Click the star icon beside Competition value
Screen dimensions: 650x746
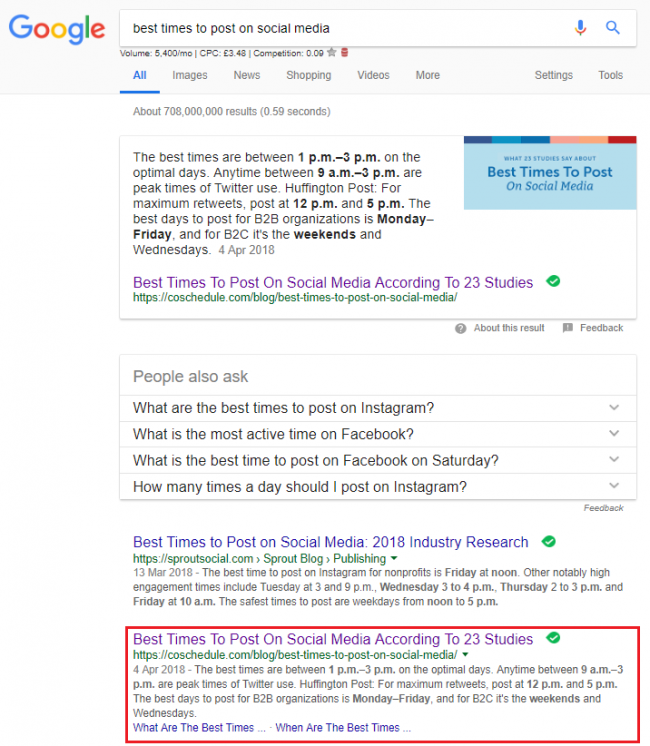tap(332, 52)
